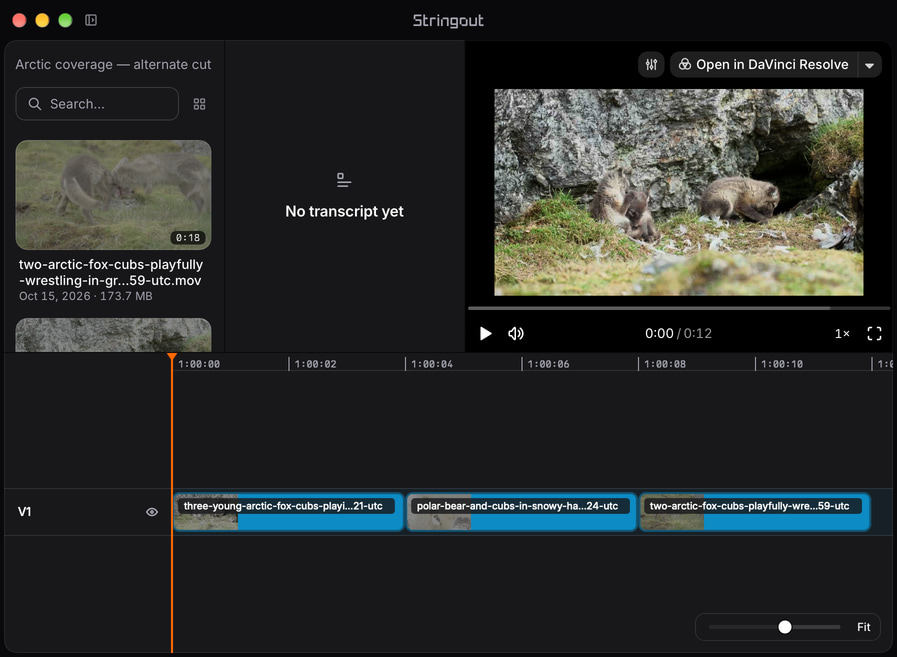Click the V1 track label
This screenshot has width=897, height=657.
coord(25,512)
